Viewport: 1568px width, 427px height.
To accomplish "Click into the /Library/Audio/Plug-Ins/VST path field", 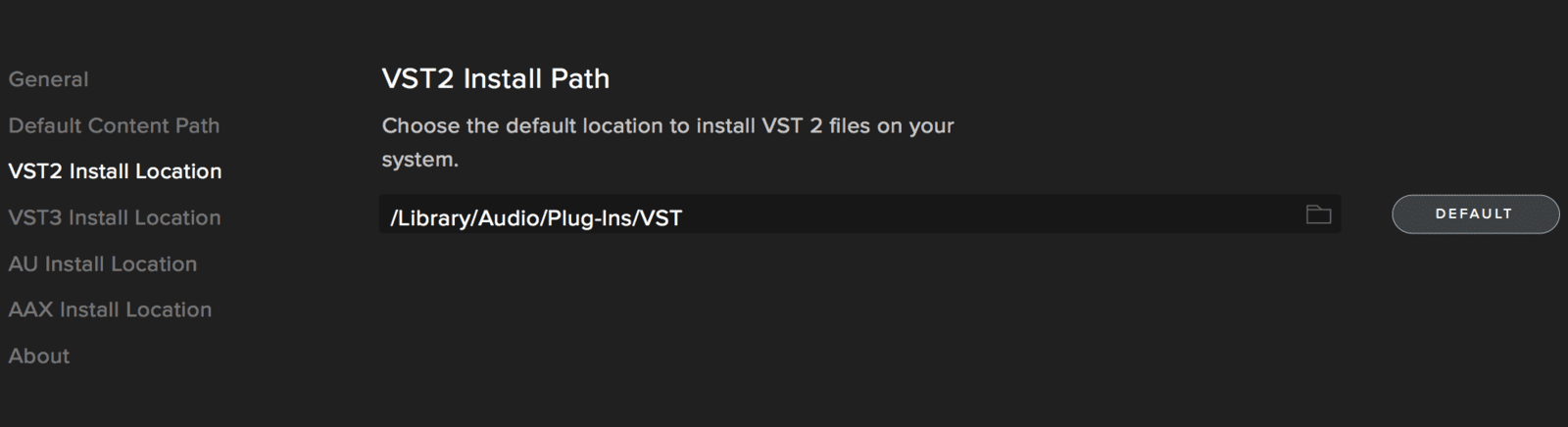I will tap(859, 214).
